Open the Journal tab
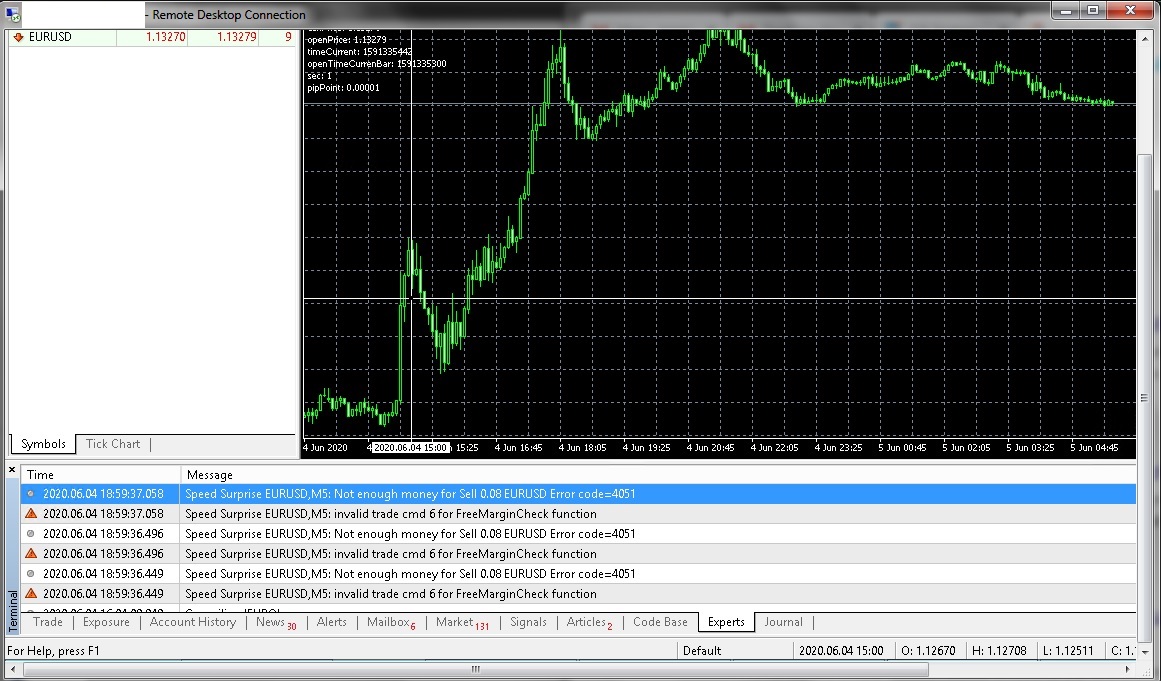 click(783, 622)
